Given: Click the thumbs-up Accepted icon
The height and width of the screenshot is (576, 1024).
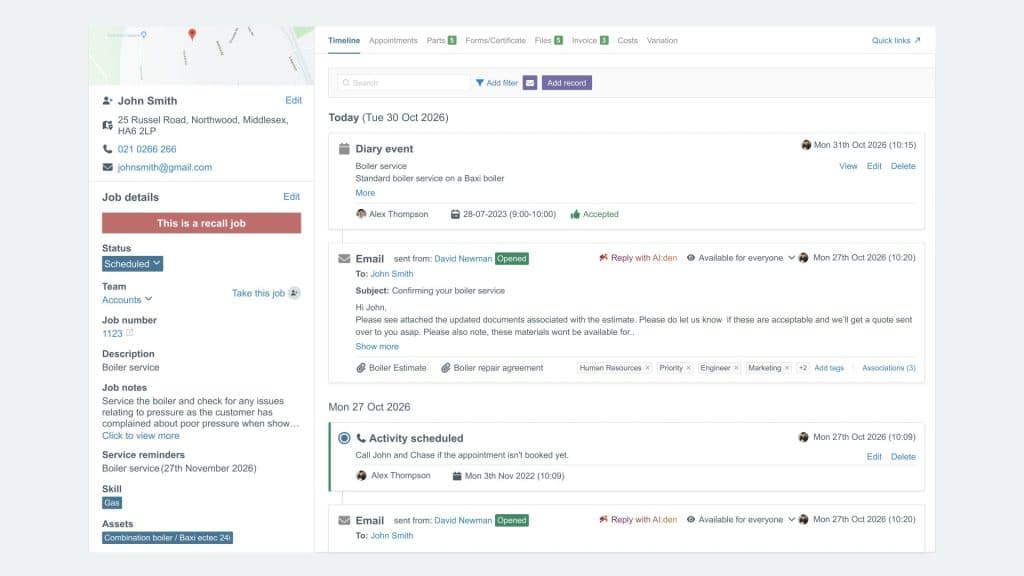Looking at the screenshot, I should point(575,214).
